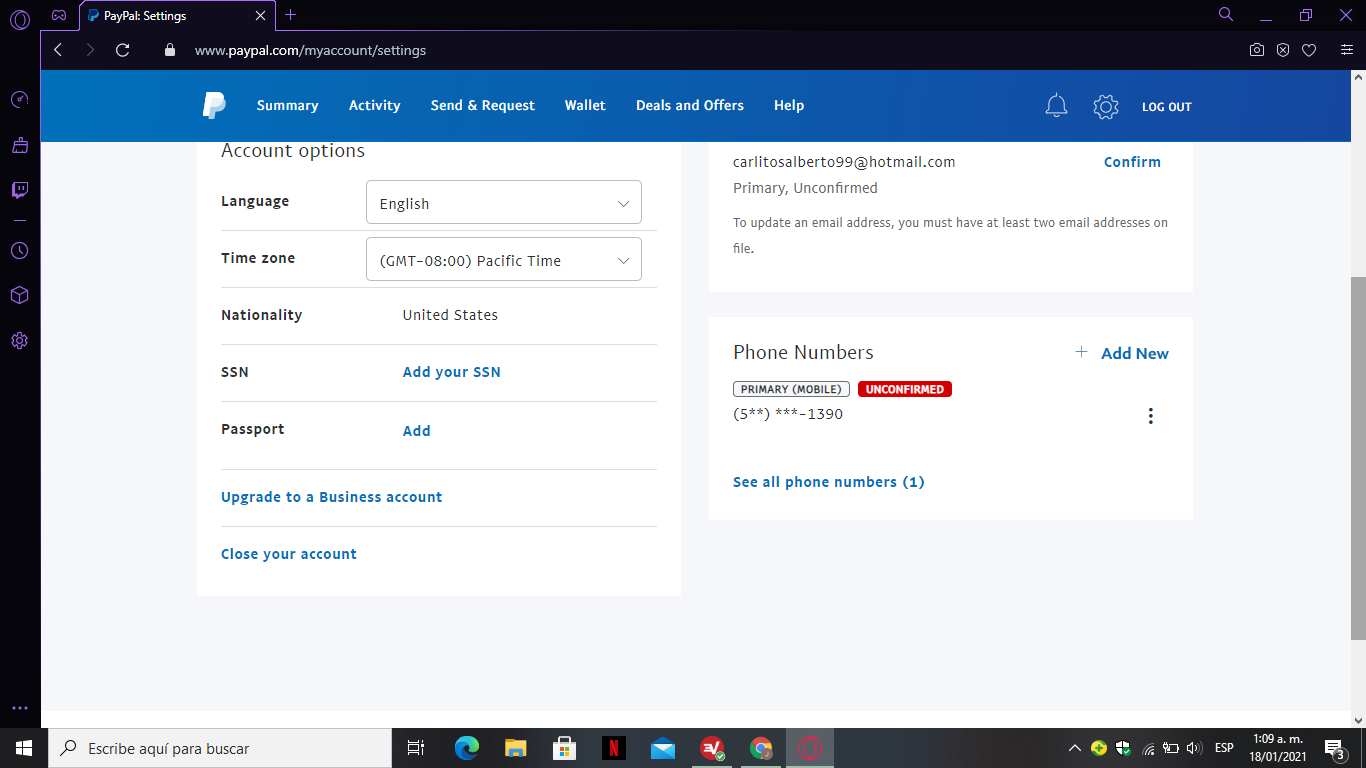Click LOG OUT
The width and height of the screenshot is (1366, 768).
pos(1167,107)
